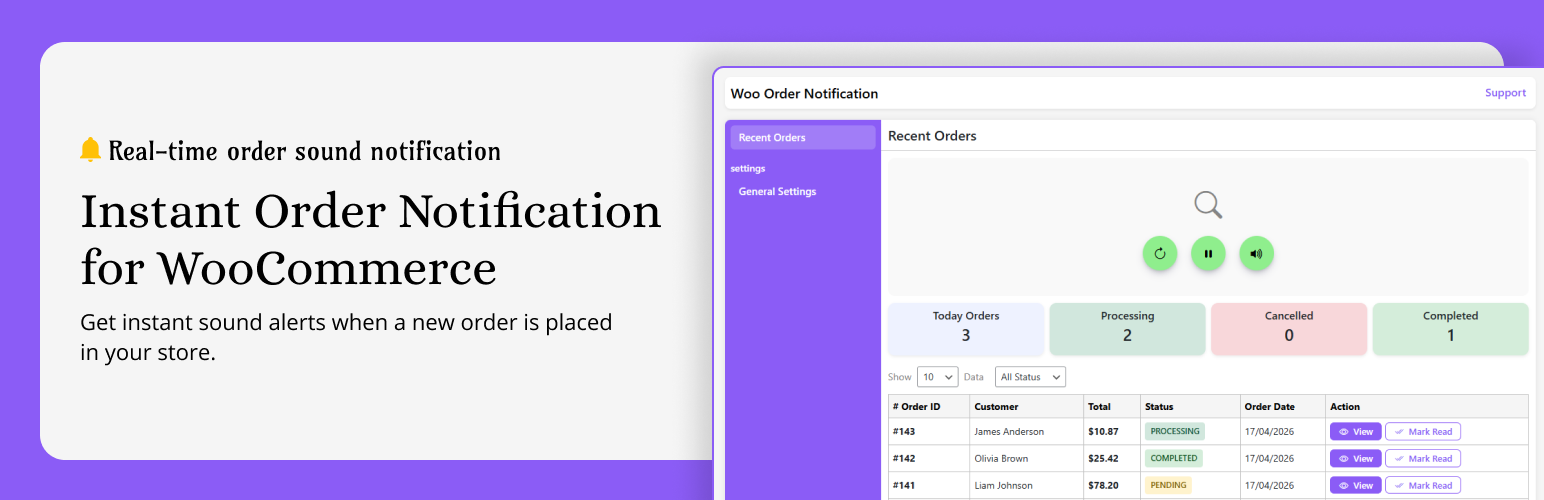The height and width of the screenshot is (500, 1544).
Task: Click the total $78.20
Action: [1103, 486]
